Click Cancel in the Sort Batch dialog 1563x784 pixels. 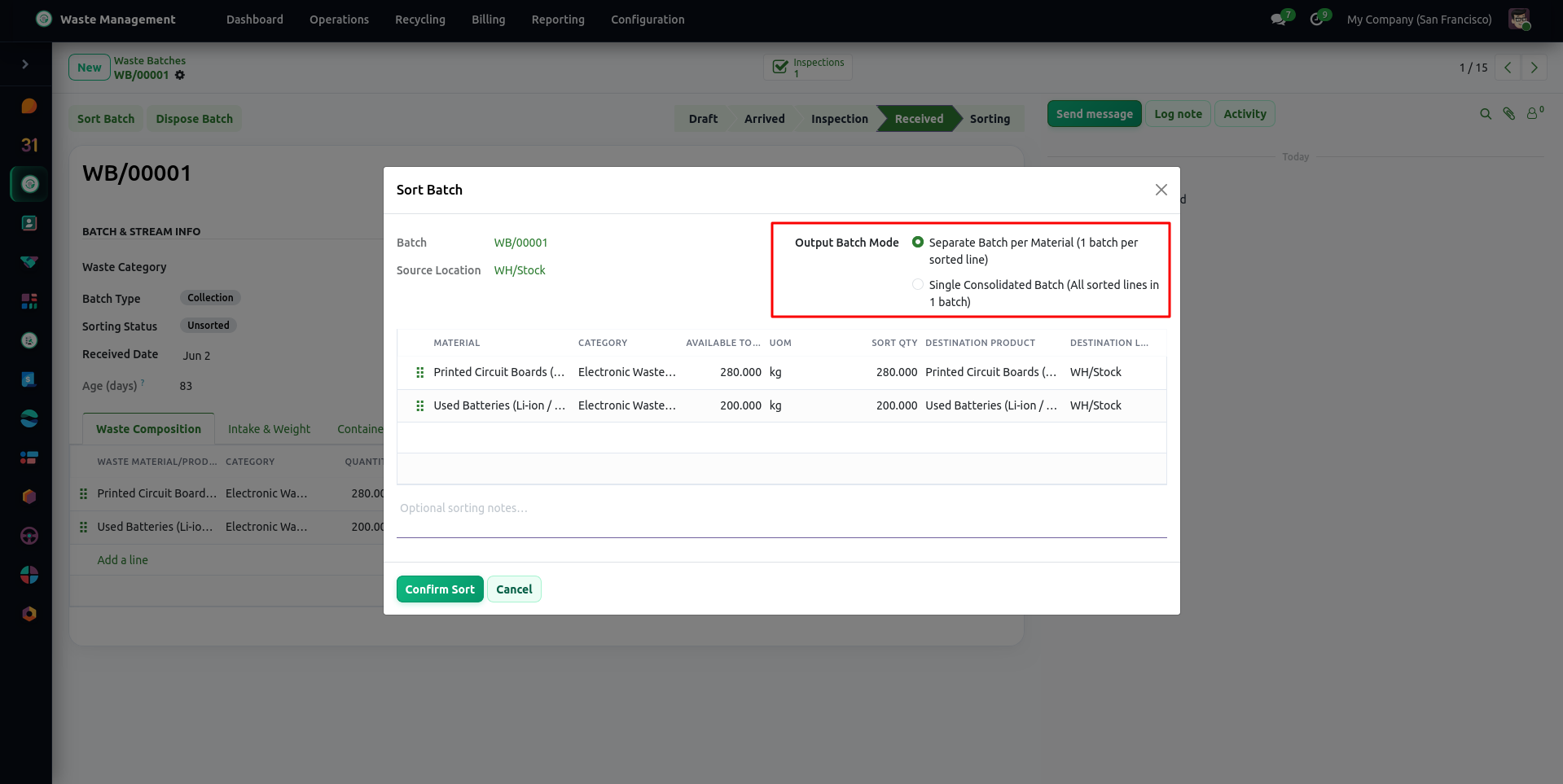[514, 589]
